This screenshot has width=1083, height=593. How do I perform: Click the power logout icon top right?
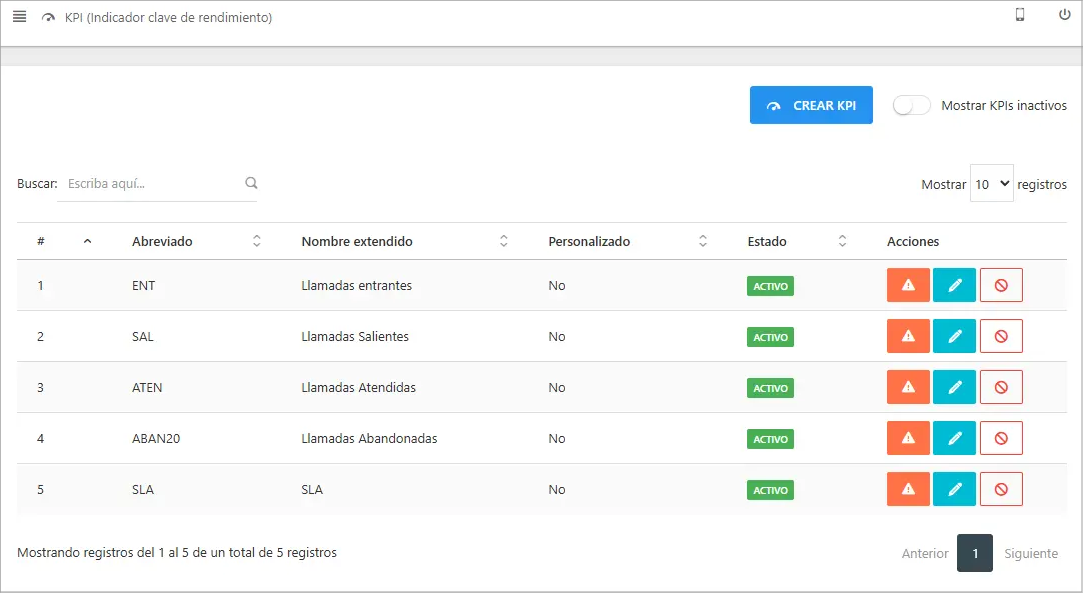(1062, 14)
